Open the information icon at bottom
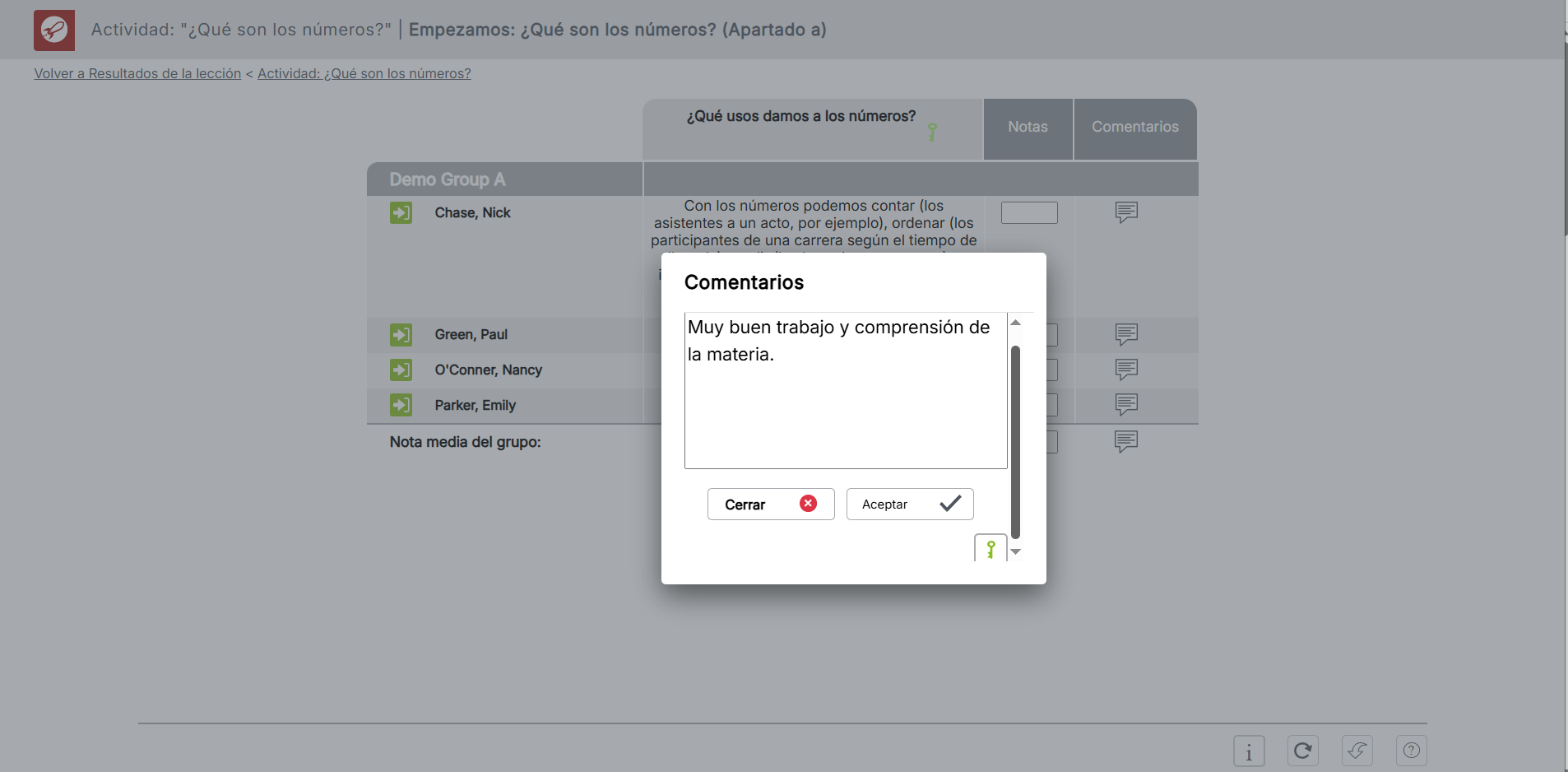This screenshot has width=1568, height=772. click(x=1248, y=751)
